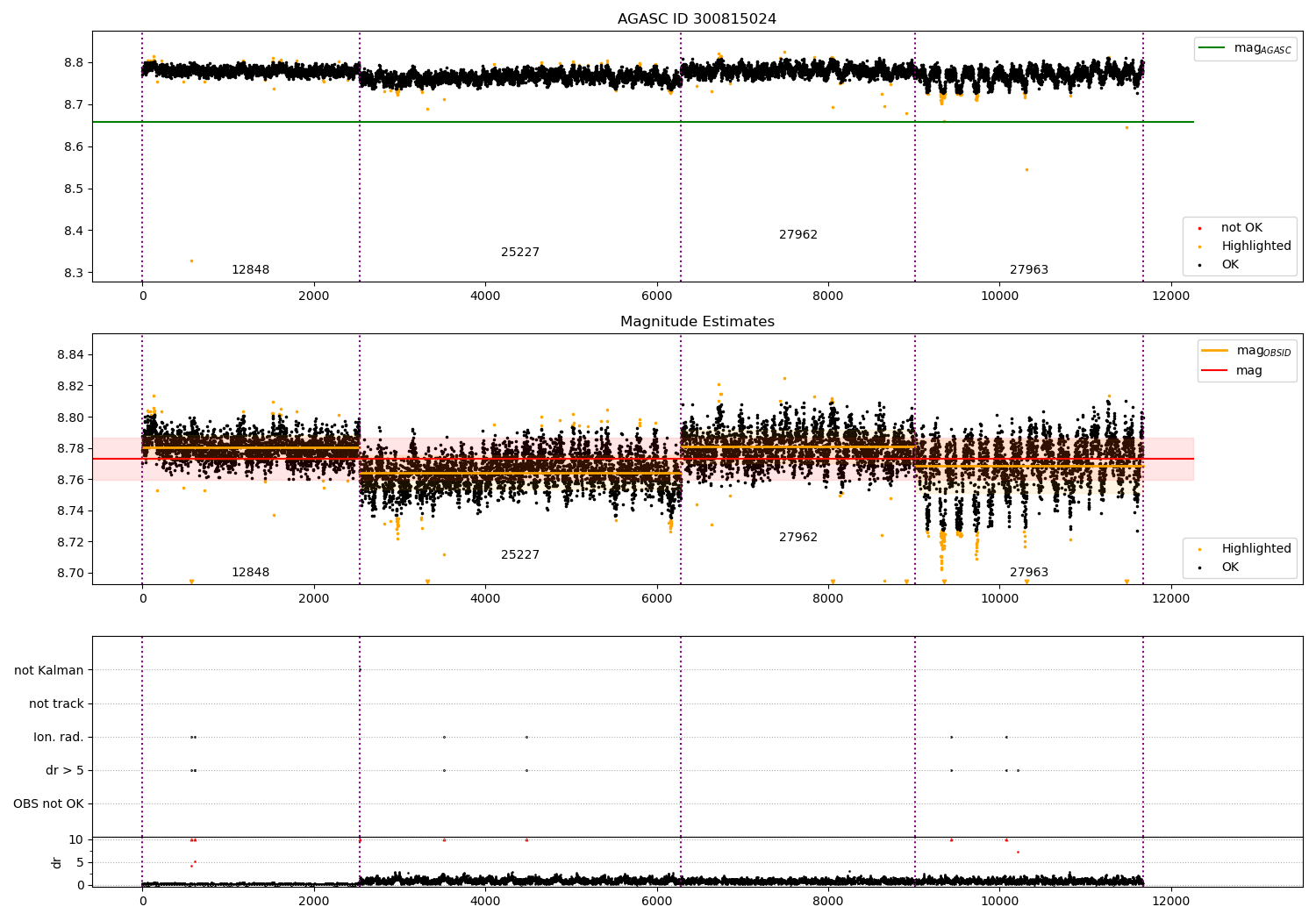Screen dimensions: 1316x921
Task: Click the 'AGASC ID 300815024' plot title
Action: (x=697, y=19)
